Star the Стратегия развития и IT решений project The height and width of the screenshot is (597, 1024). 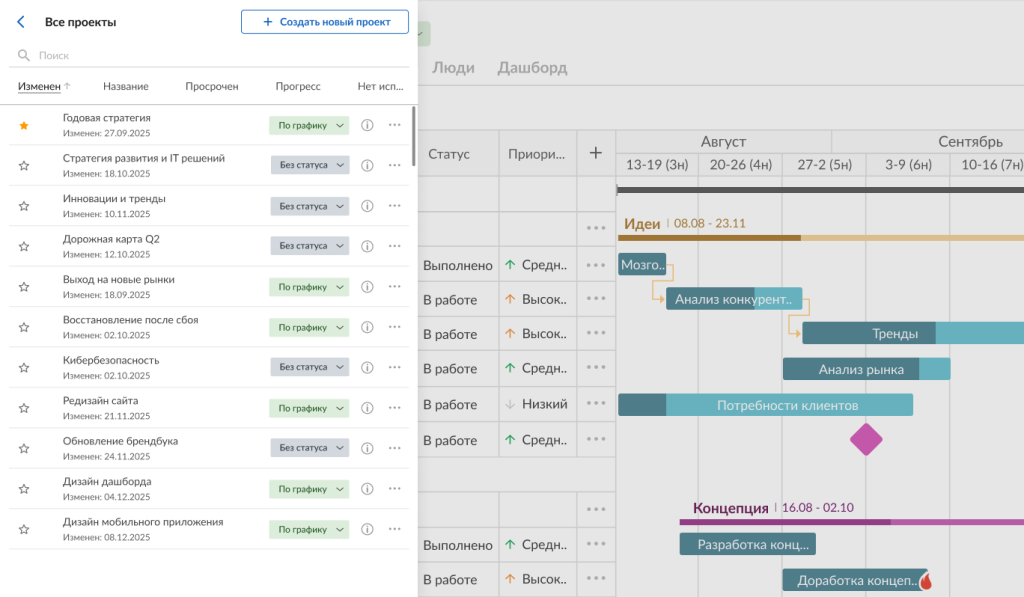[24, 166]
